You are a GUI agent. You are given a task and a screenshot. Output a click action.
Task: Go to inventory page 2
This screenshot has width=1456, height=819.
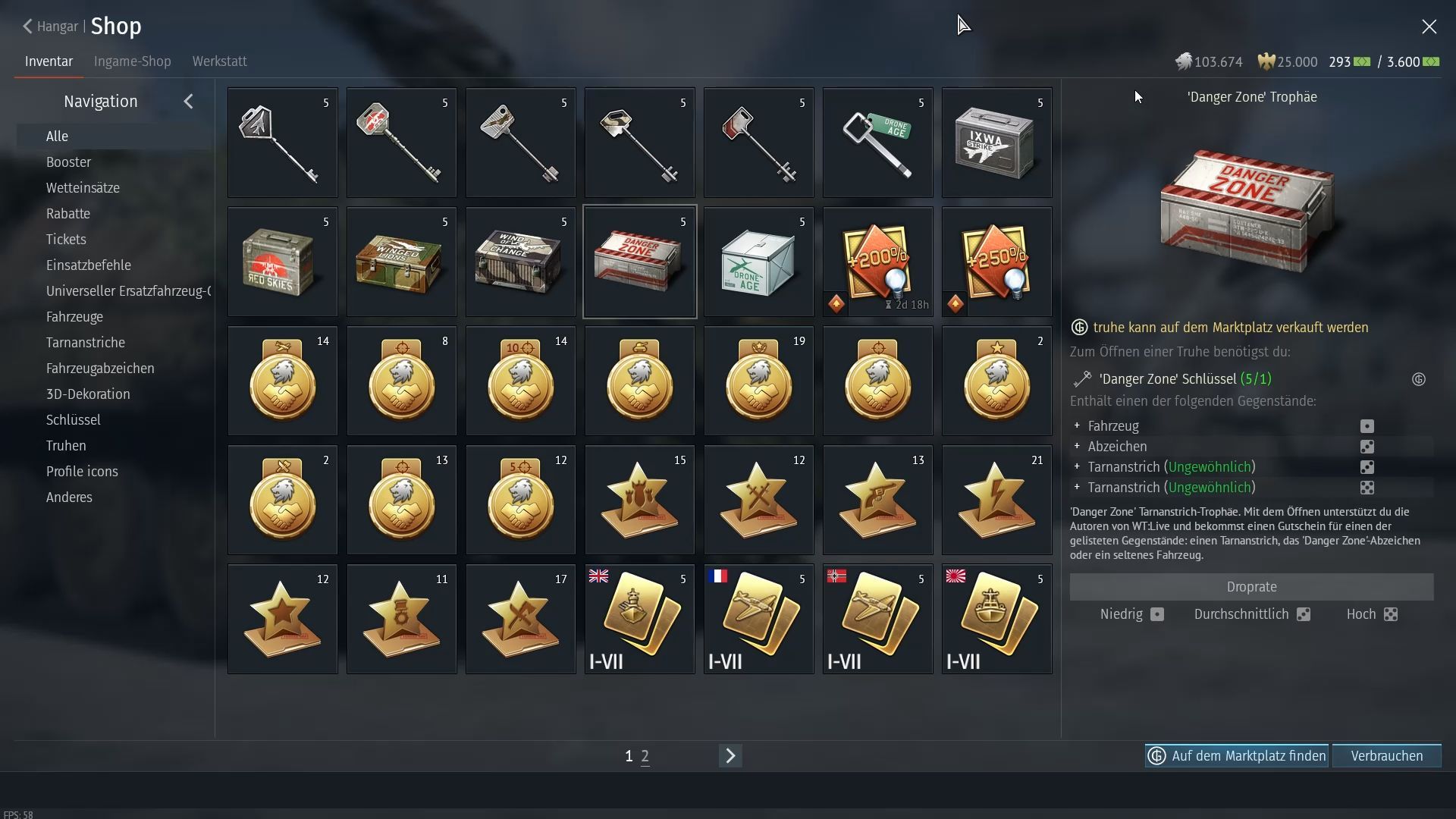click(x=645, y=756)
